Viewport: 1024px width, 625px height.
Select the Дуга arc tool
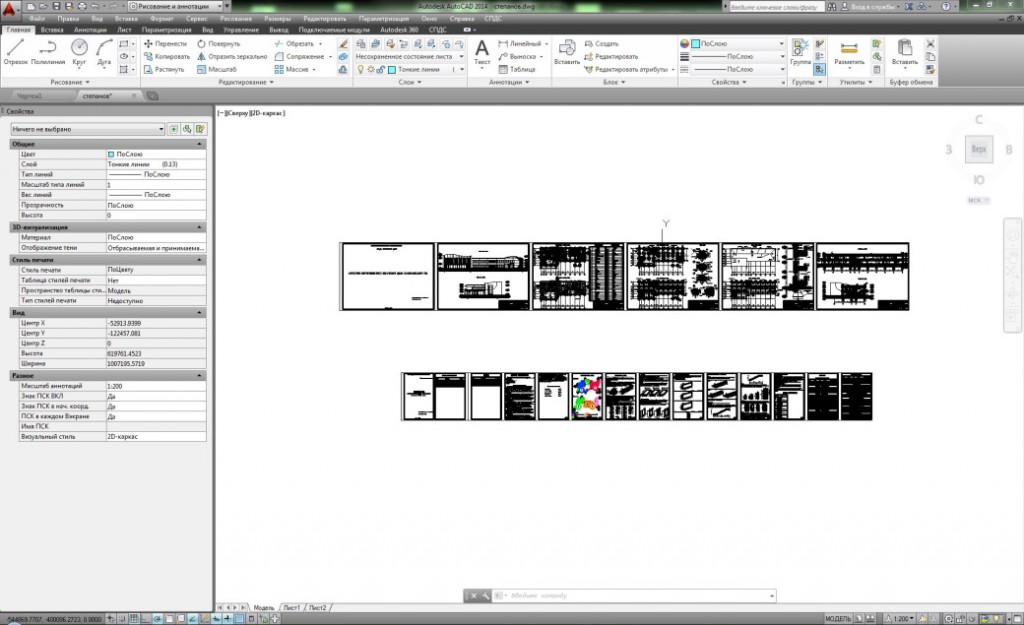coord(104,52)
